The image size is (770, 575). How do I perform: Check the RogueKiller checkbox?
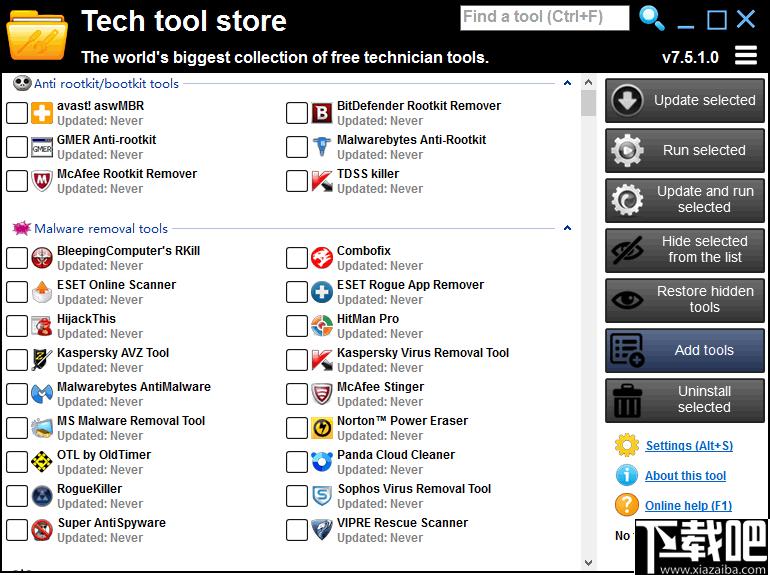(17, 496)
